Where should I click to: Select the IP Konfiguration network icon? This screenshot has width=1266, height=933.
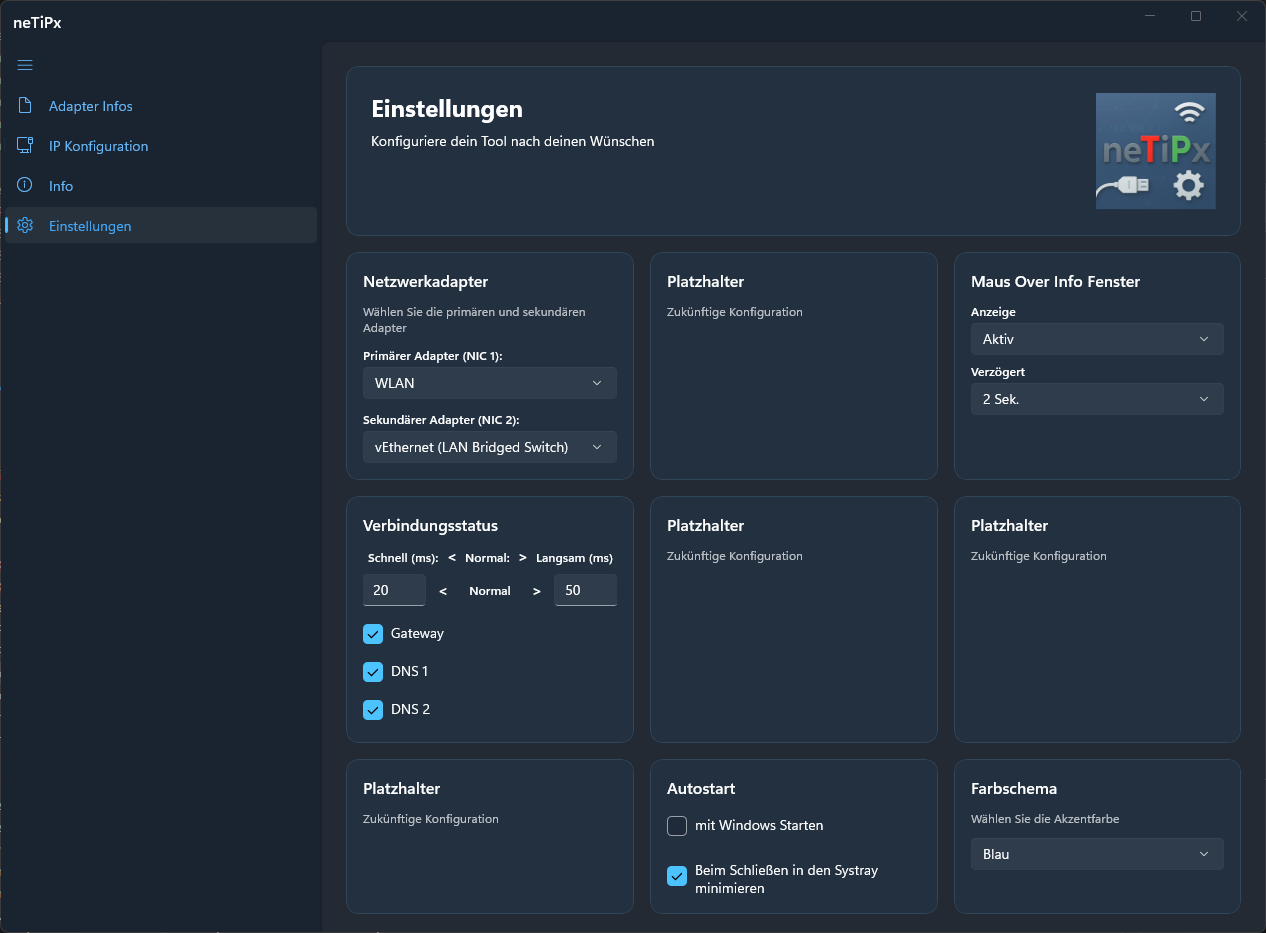(x=24, y=145)
